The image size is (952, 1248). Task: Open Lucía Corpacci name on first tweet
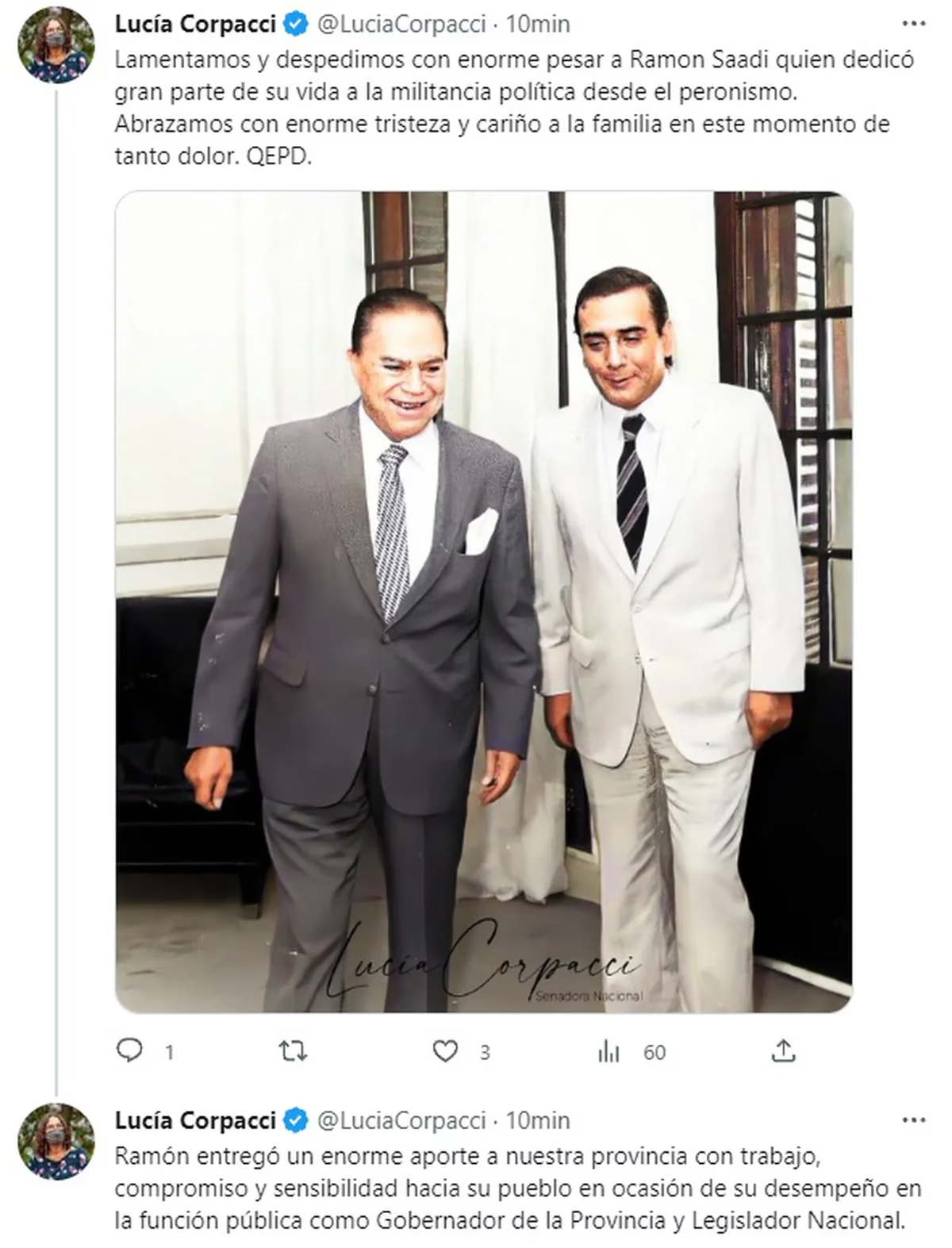point(195,25)
